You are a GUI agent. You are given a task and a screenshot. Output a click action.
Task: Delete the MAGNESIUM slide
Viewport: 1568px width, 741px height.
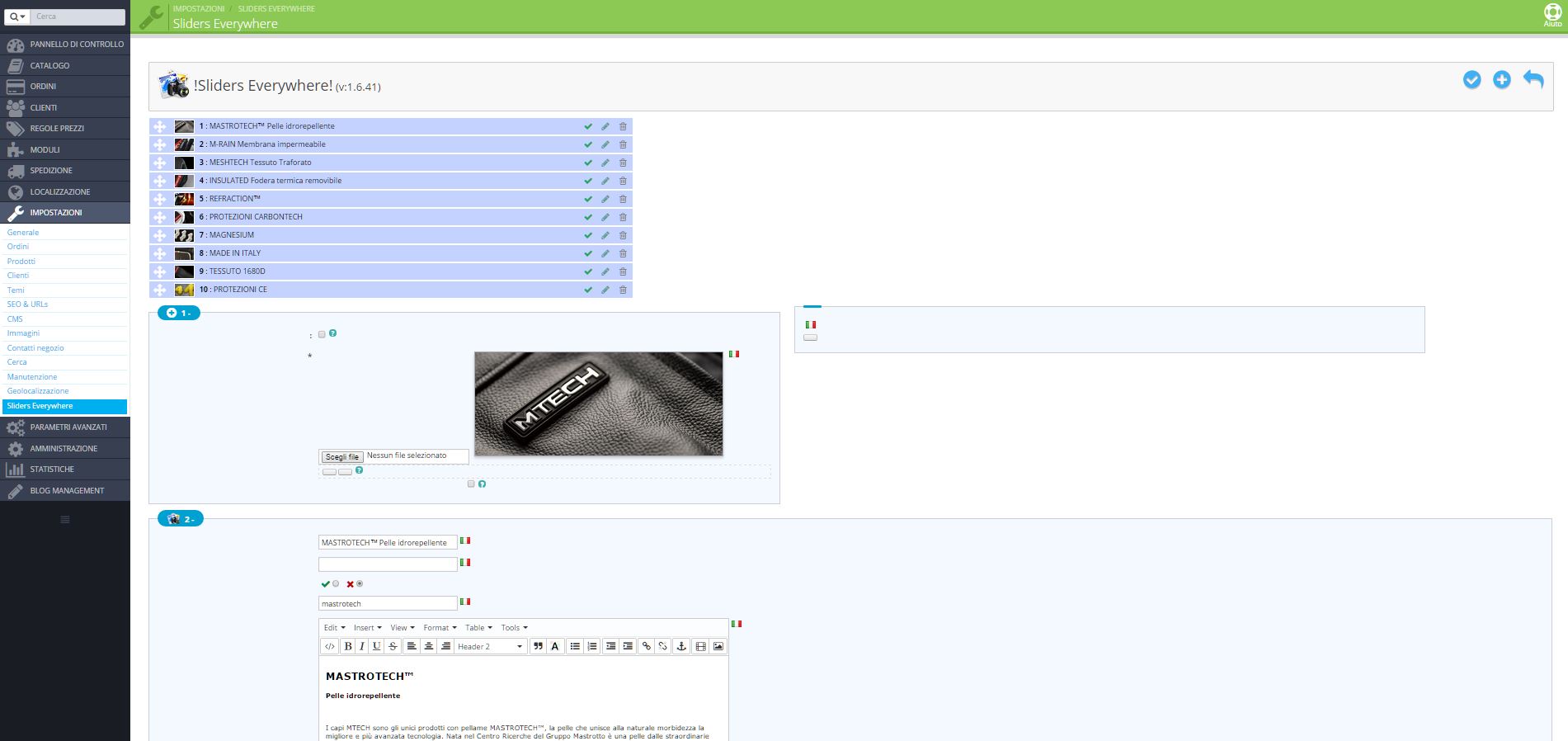(x=623, y=235)
